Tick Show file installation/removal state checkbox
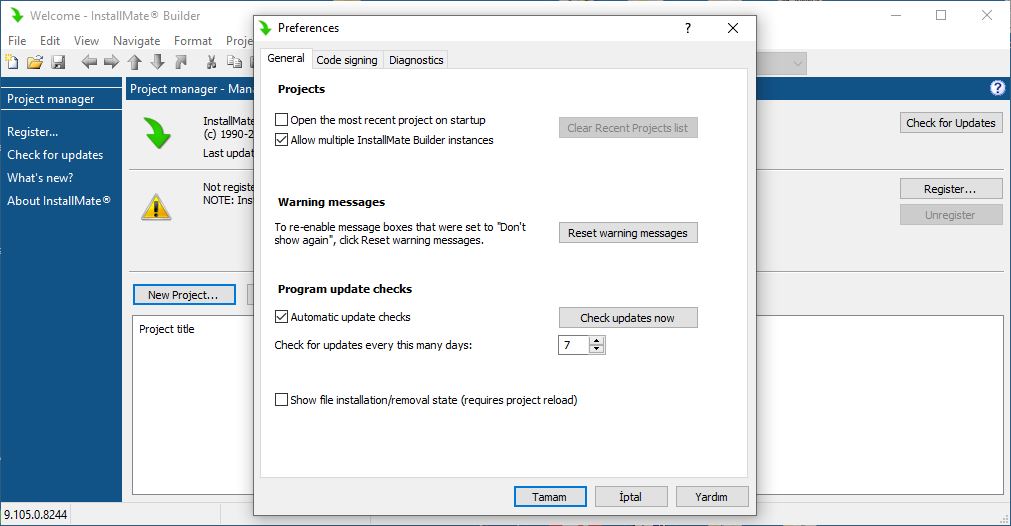Screen dimensions: 1011x526 coord(281,400)
